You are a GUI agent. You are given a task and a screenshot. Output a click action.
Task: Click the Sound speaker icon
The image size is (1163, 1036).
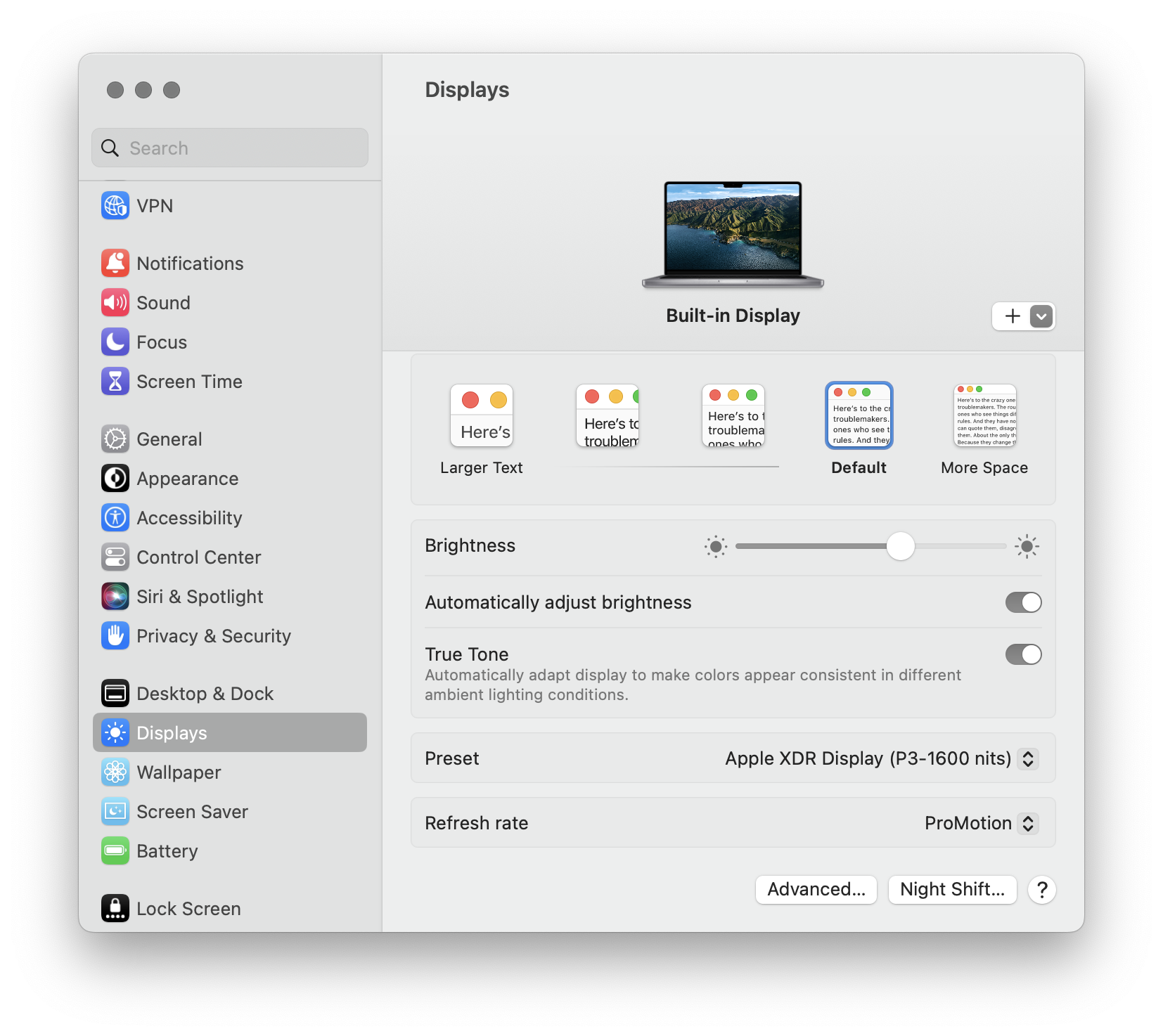[115, 303]
